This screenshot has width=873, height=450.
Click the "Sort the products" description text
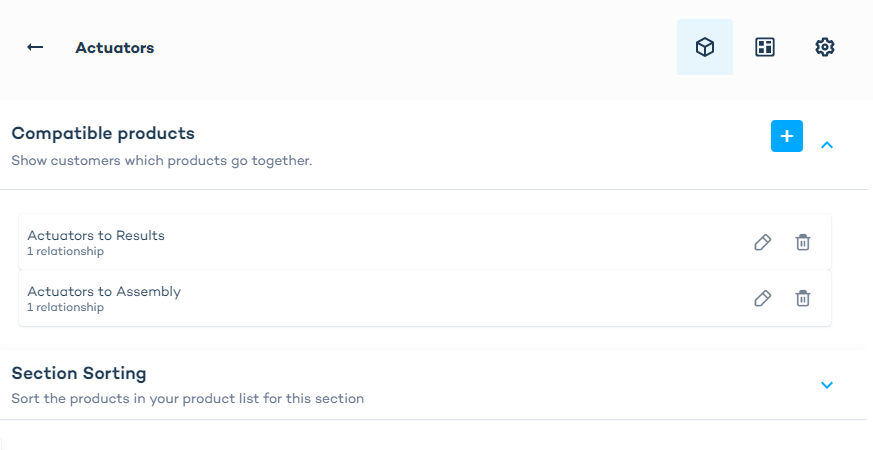pos(187,398)
